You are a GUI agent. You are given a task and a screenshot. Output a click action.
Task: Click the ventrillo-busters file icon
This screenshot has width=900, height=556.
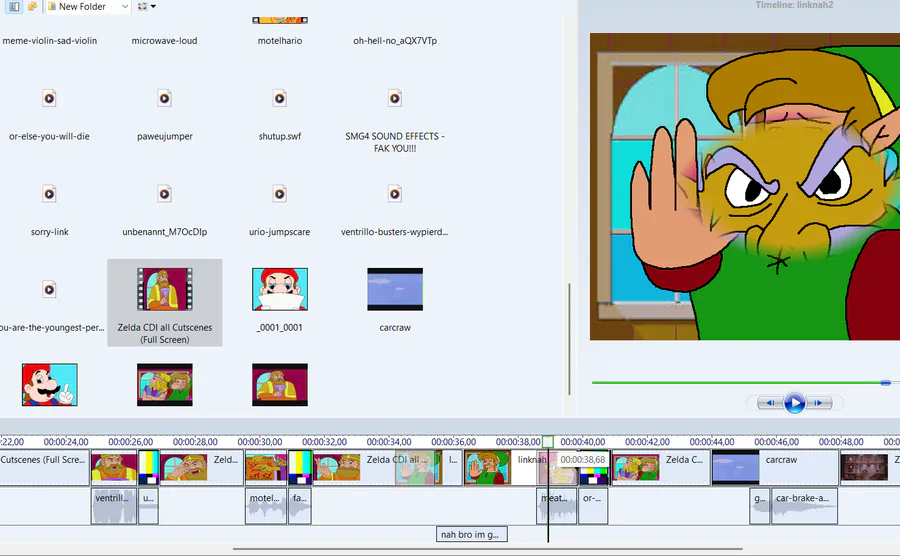click(x=395, y=194)
